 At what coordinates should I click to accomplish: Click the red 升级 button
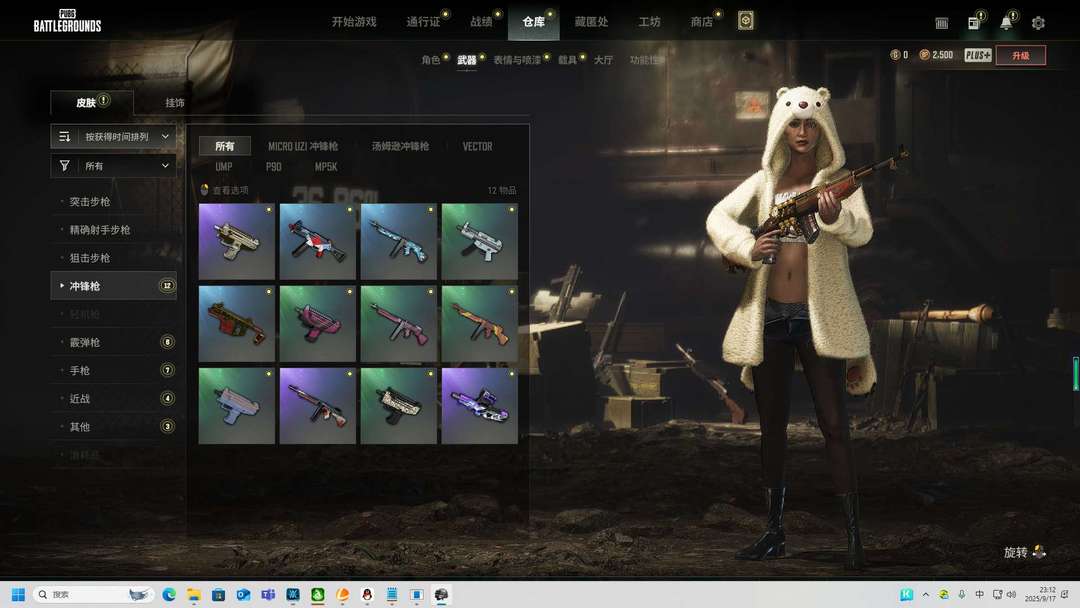pos(1021,55)
